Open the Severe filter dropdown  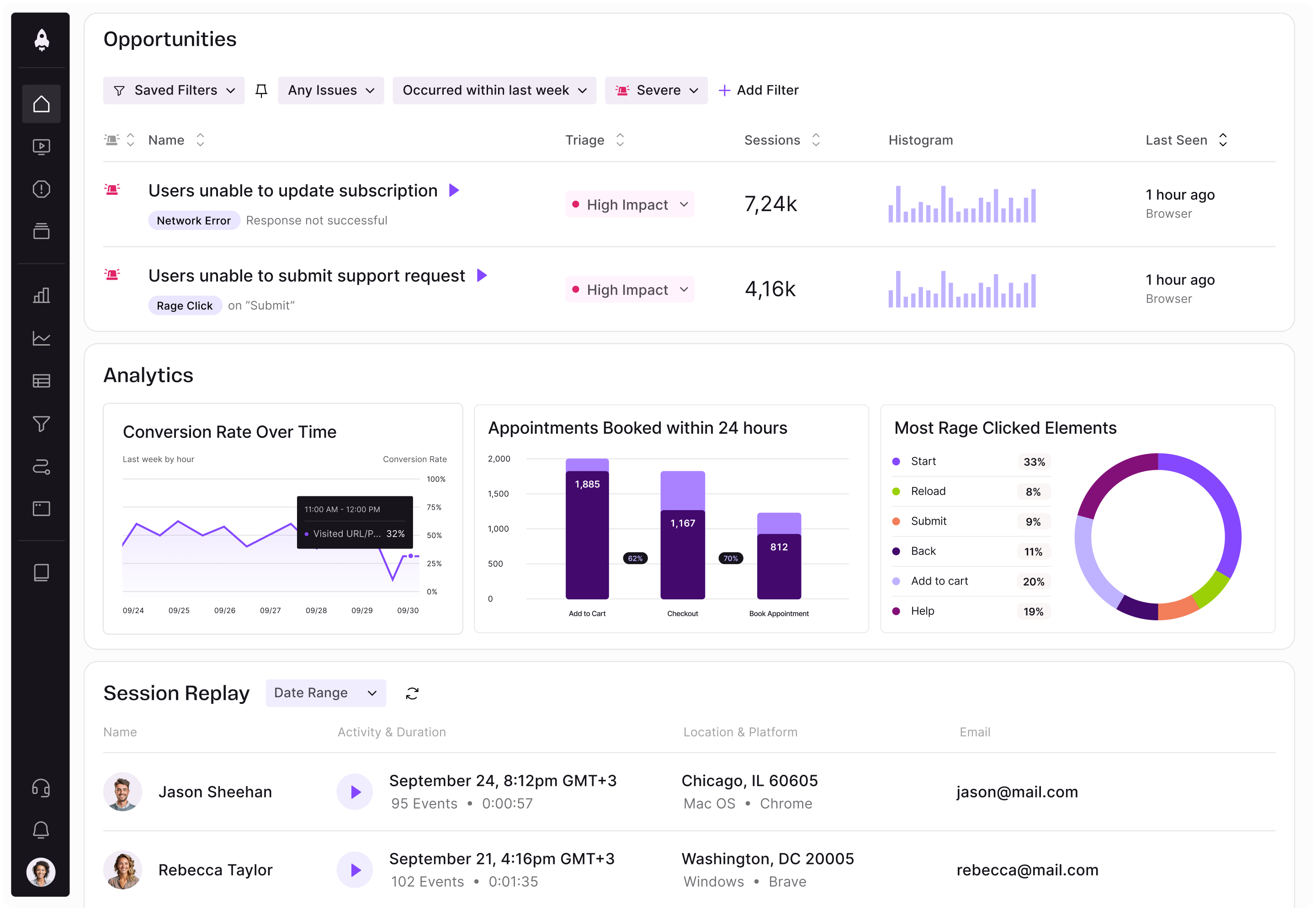[x=657, y=90]
